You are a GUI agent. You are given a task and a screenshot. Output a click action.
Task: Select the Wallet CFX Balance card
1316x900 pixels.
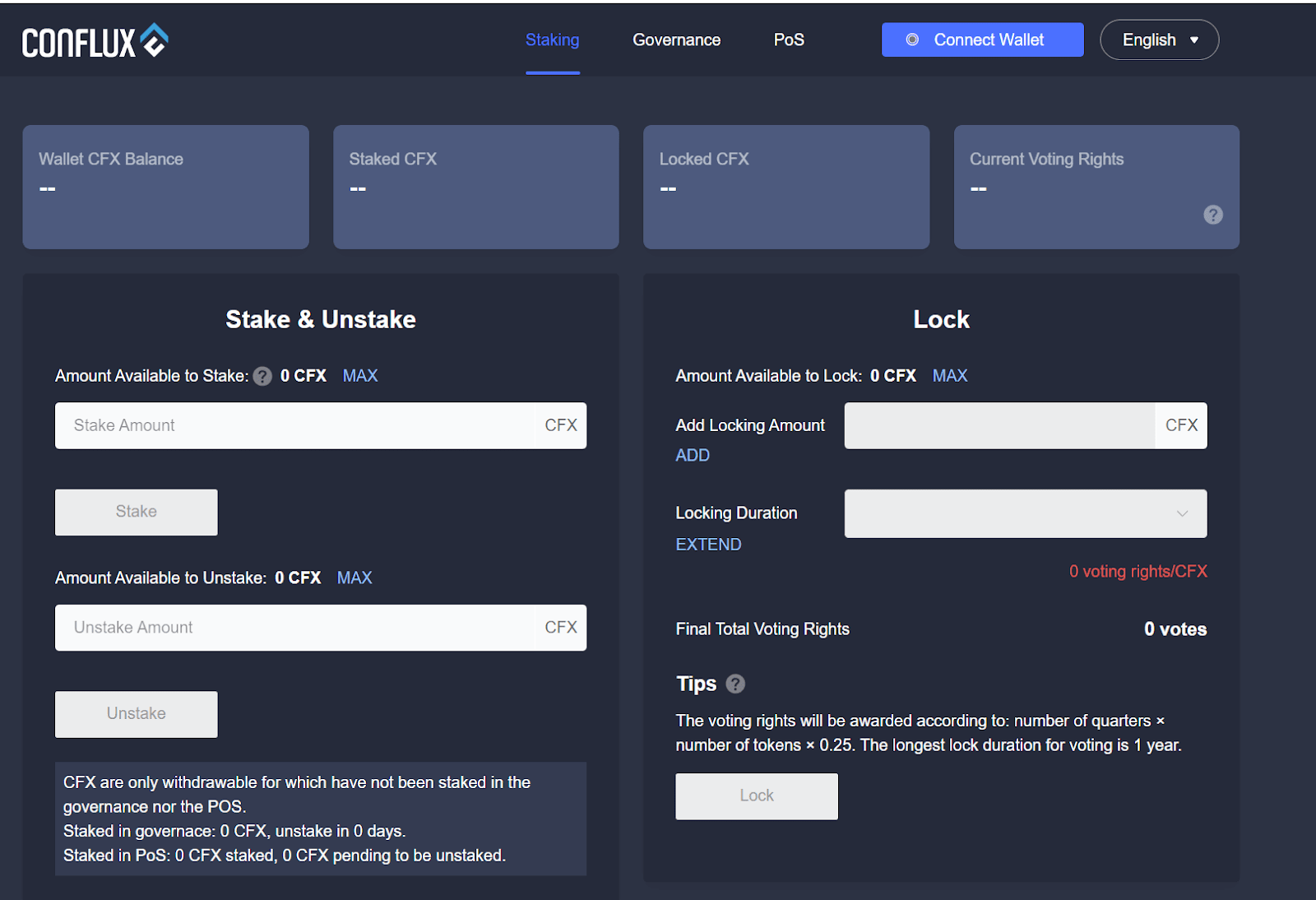[166, 187]
